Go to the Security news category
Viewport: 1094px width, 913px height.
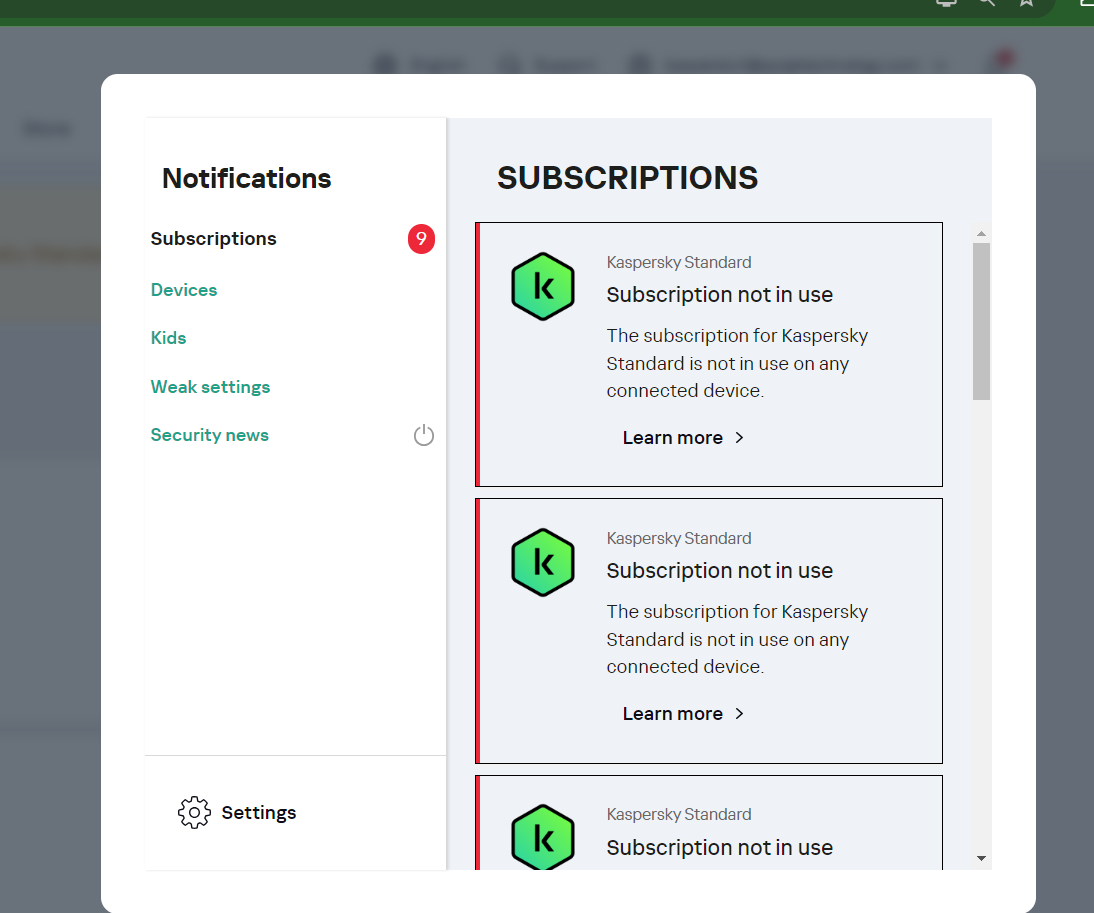pyautogui.click(x=210, y=435)
